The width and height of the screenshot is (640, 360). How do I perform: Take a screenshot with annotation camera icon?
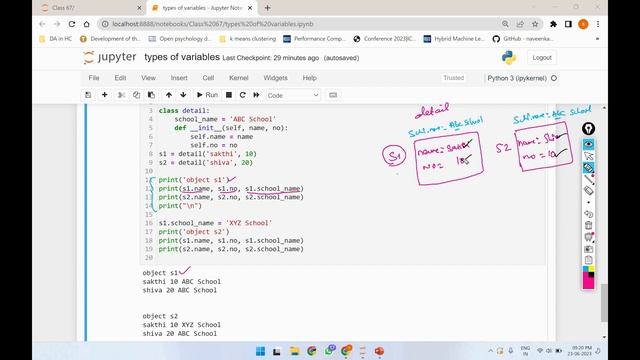pyautogui.click(x=588, y=249)
